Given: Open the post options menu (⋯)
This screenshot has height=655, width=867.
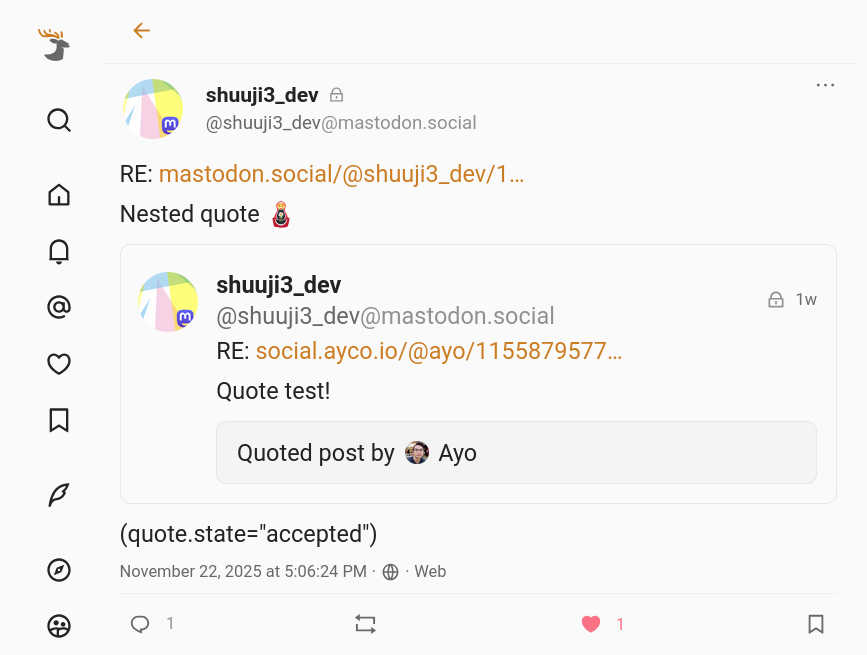Looking at the screenshot, I should pyautogui.click(x=825, y=85).
